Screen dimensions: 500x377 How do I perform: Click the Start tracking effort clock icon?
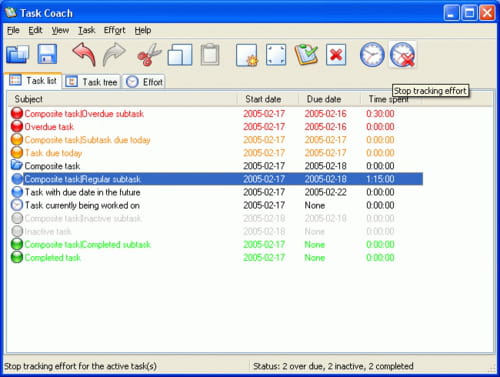click(372, 55)
